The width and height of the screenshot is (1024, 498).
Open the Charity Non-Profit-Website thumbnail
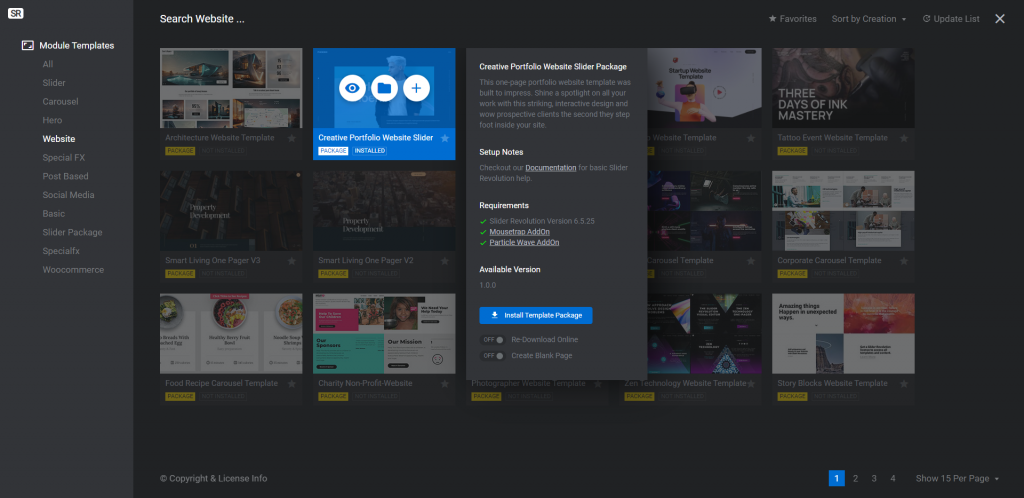point(384,334)
